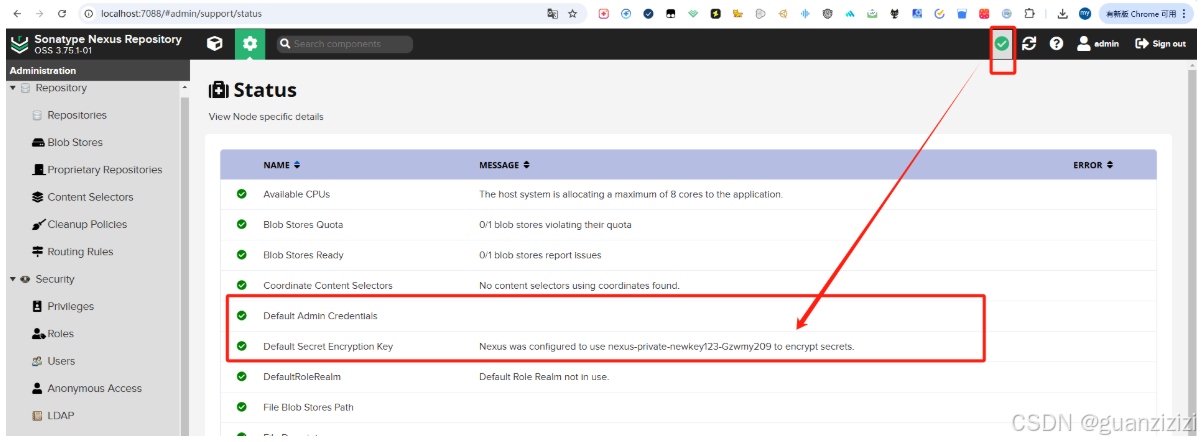Click the Blob Stores Quota check icon
Screen dimensions: 1201x442
coord(241,224)
